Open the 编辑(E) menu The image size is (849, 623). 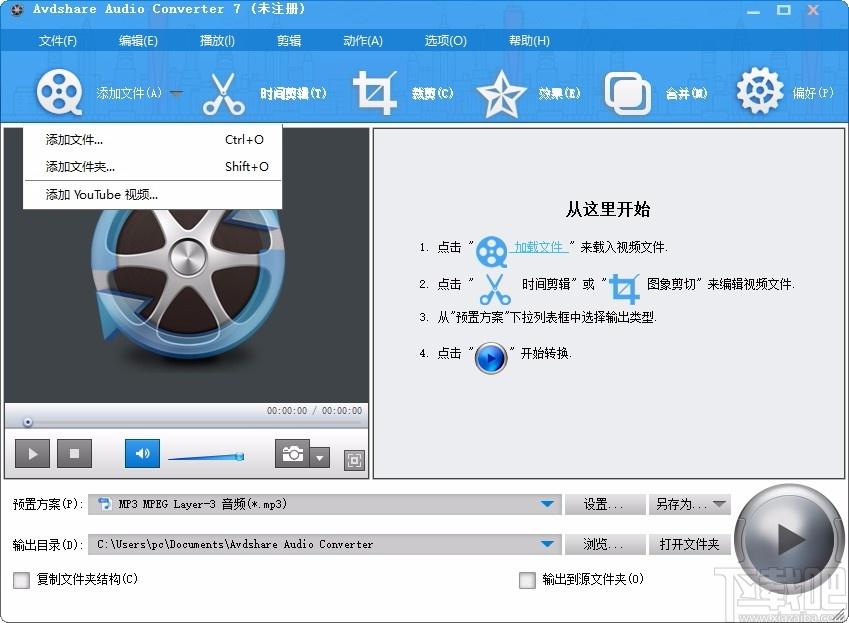click(138, 41)
